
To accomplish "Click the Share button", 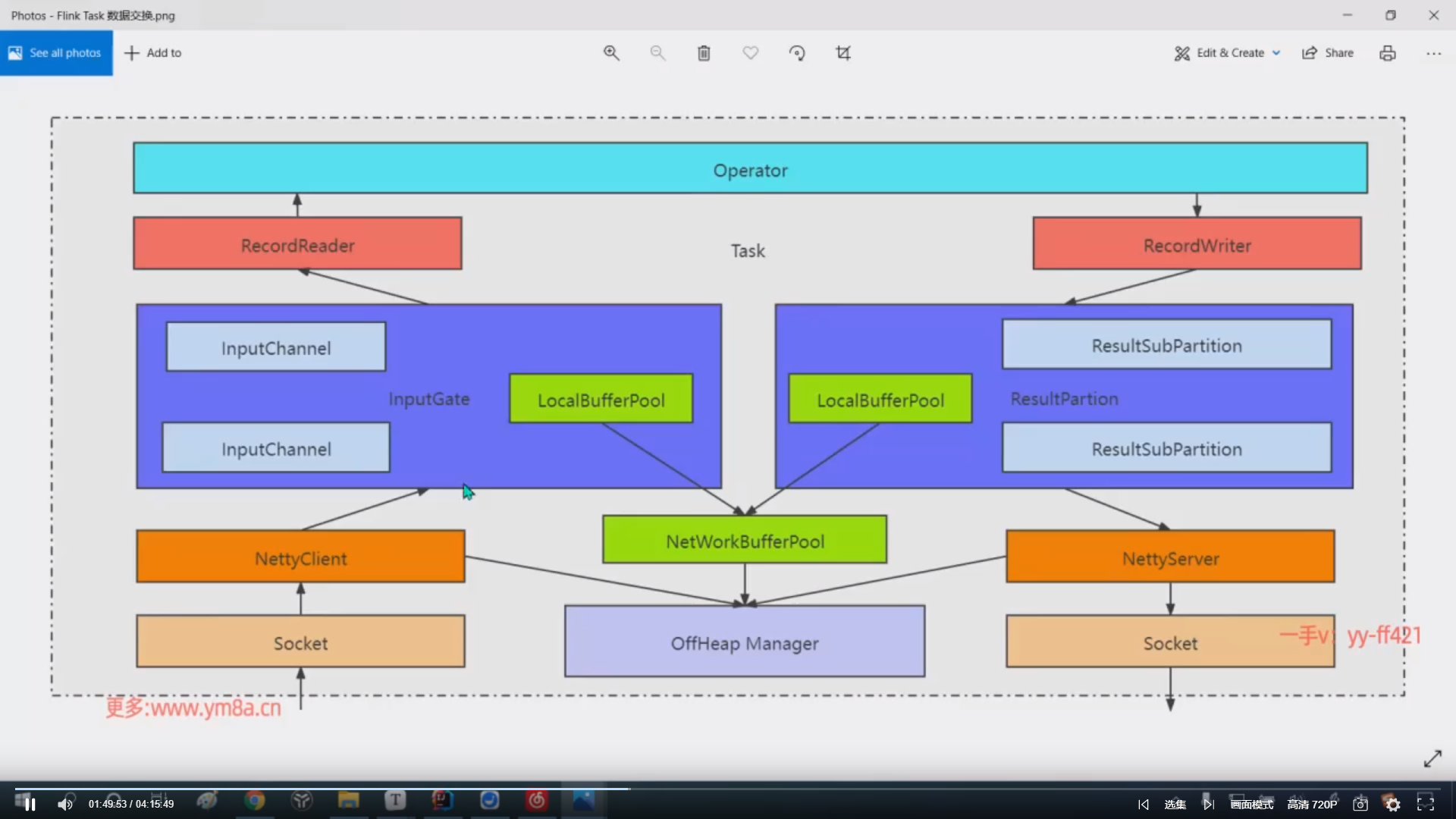I will point(1328,53).
